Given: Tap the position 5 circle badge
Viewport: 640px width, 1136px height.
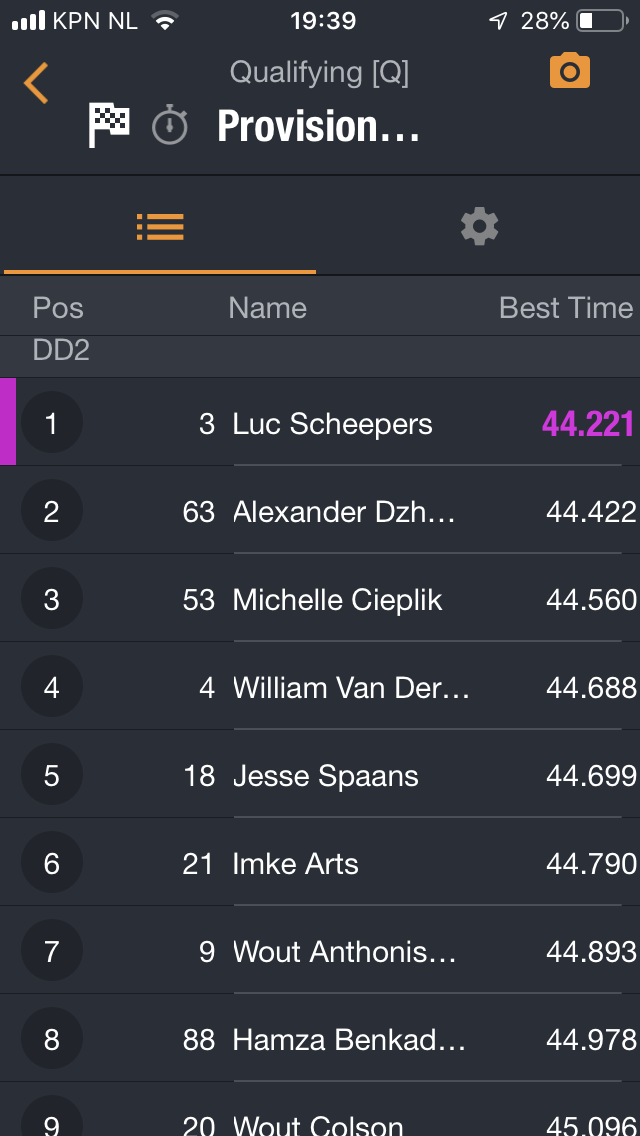Looking at the screenshot, I should coord(52,776).
